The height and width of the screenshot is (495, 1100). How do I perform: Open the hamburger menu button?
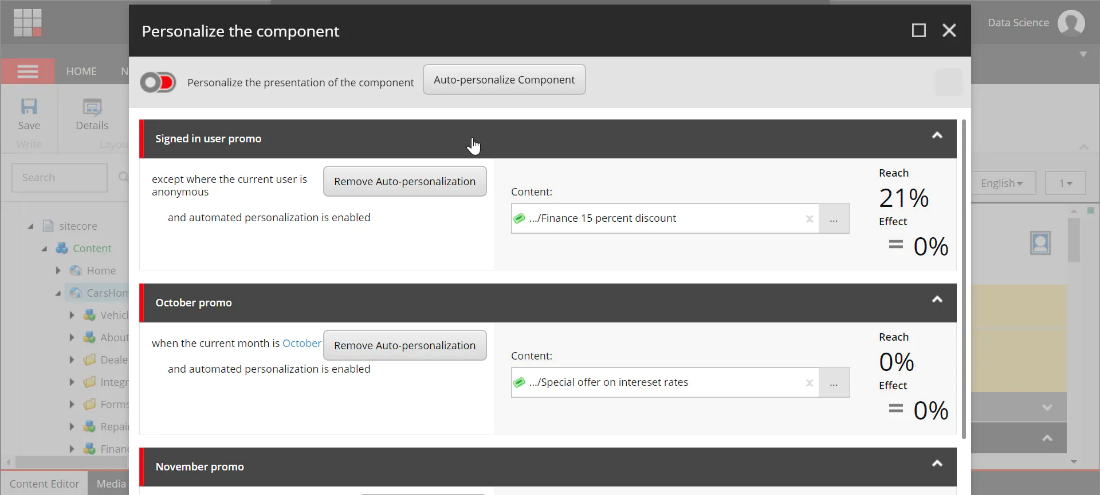[28, 71]
